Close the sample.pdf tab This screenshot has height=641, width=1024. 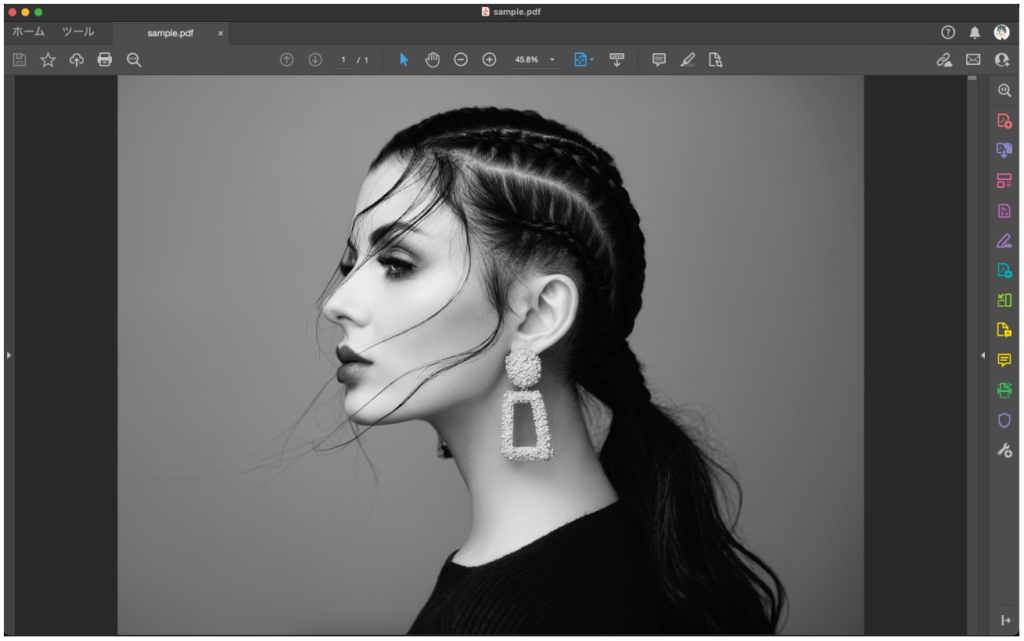click(x=220, y=33)
